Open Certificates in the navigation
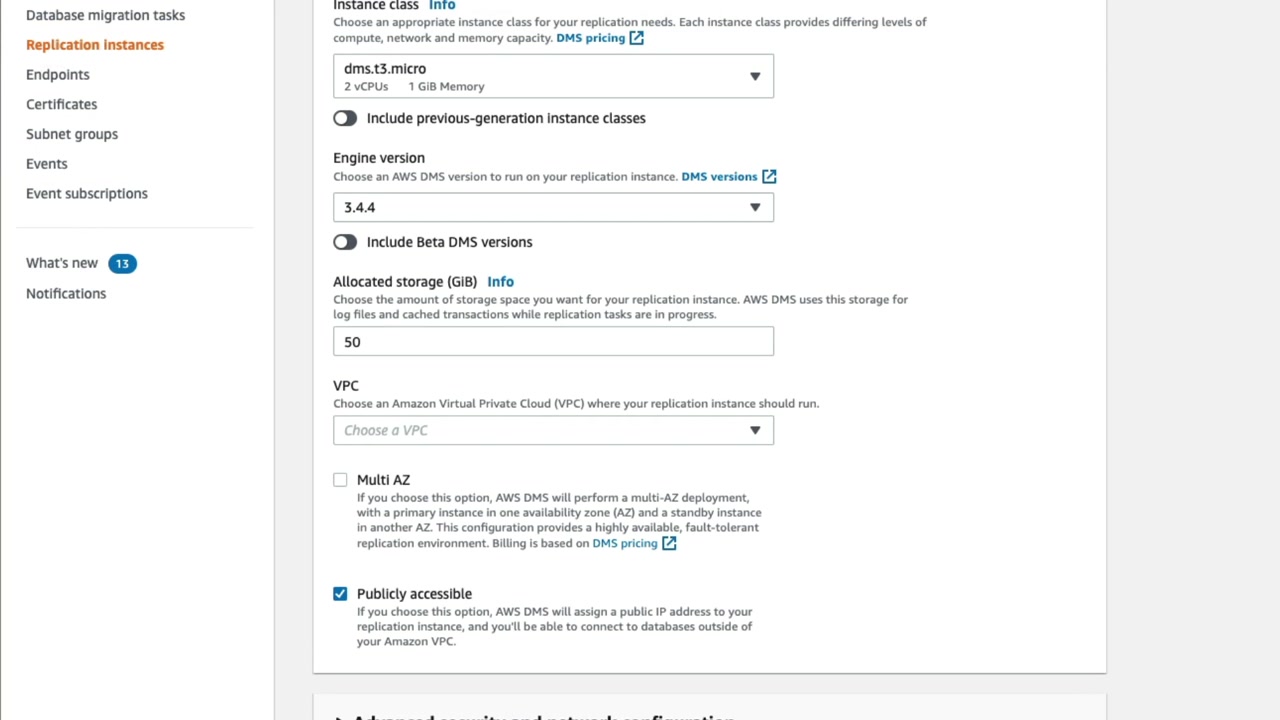Image resolution: width=1280 pixels, height=720 pixels. (x=62, y=104)
